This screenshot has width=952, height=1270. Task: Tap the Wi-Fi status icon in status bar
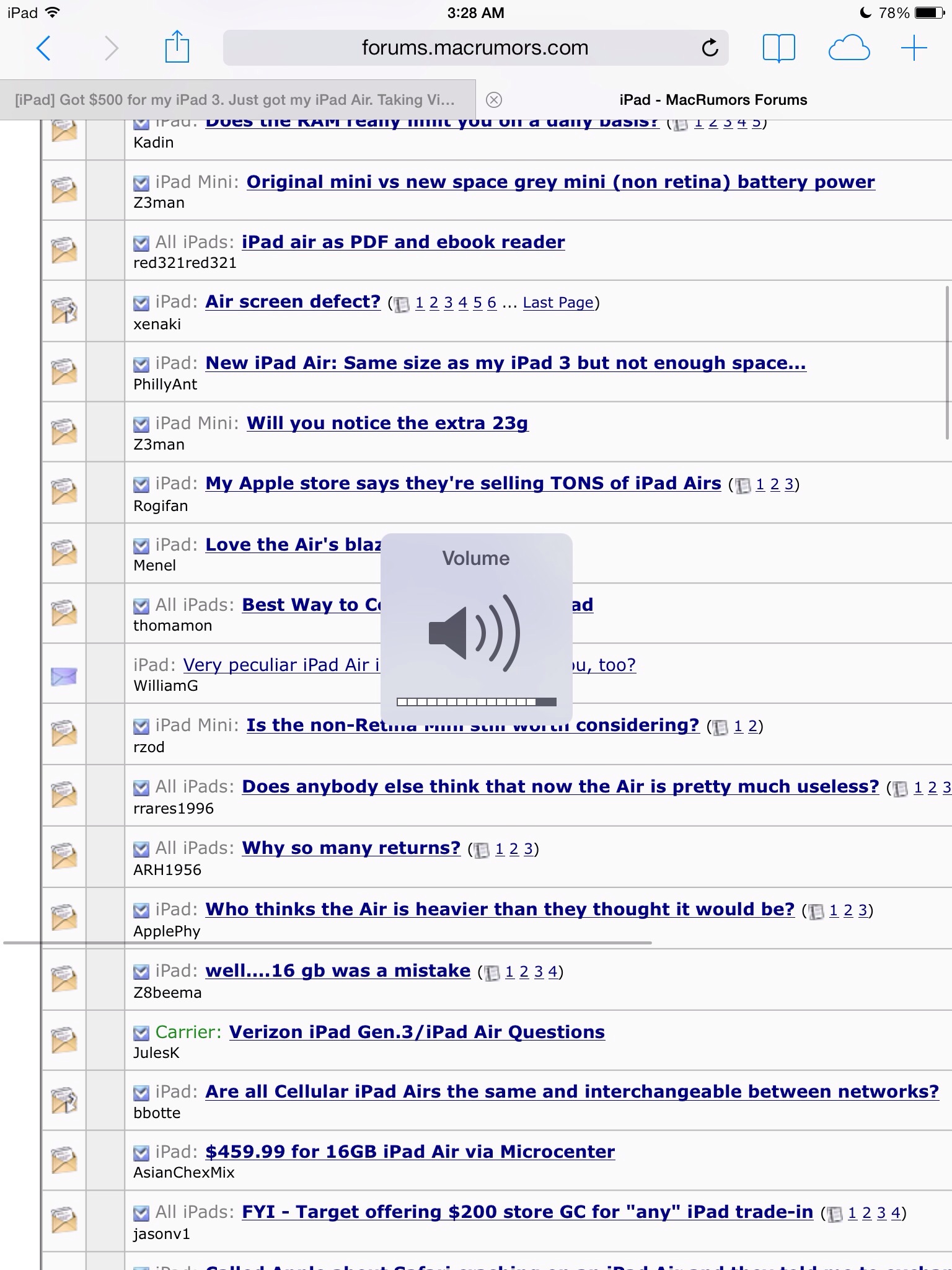click(x=53, y=12)
